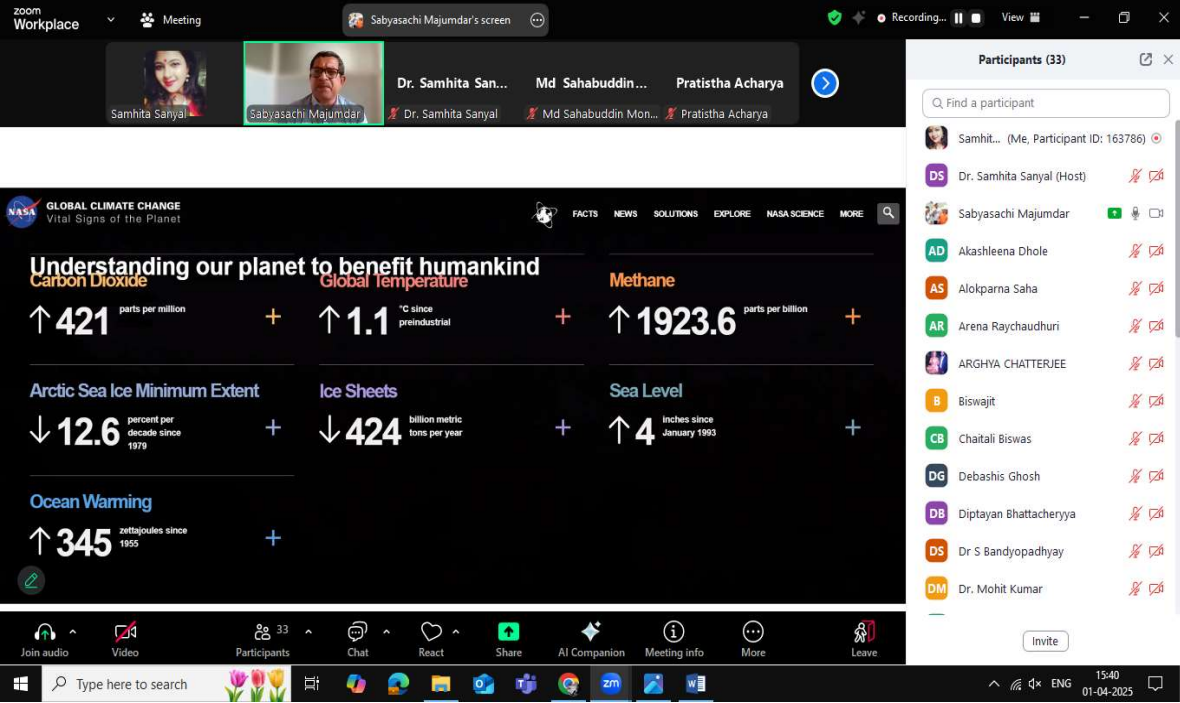Click the Invite button

coord(1045,641)
